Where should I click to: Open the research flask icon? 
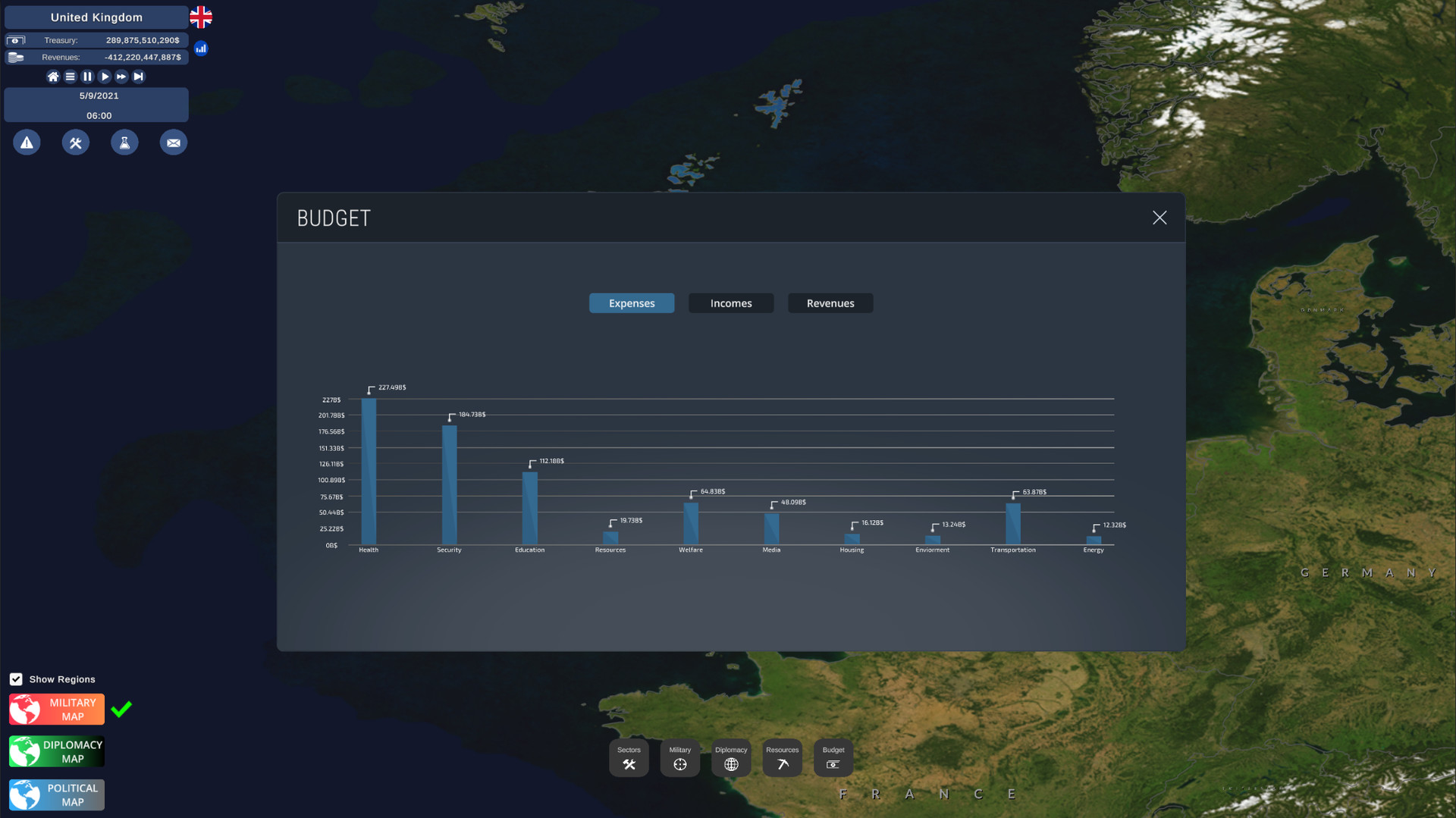tap(124, 143)
